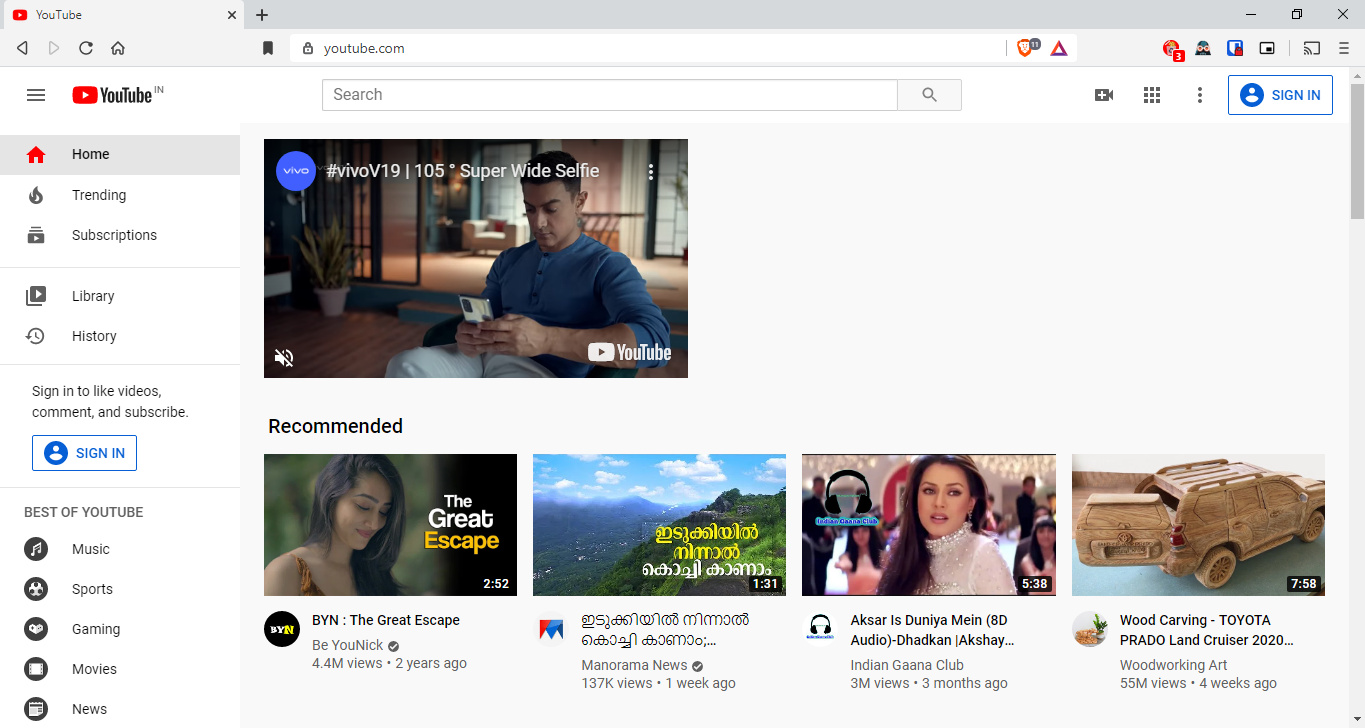The image size is (1365, 728).
Task: Click the cast media icon
Action: click(x=1311, y=48)
